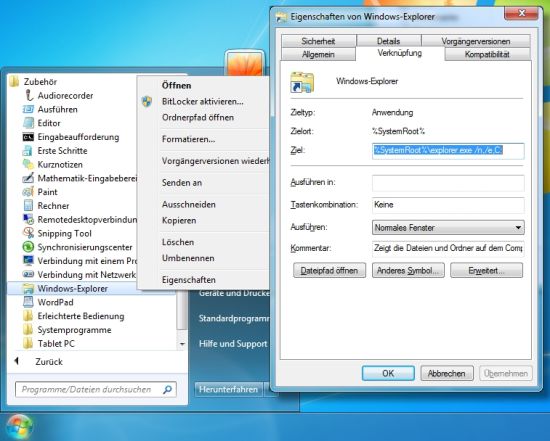Open Eigenschaften from context menu
This screenshot has height=441, width=550.
189,280
